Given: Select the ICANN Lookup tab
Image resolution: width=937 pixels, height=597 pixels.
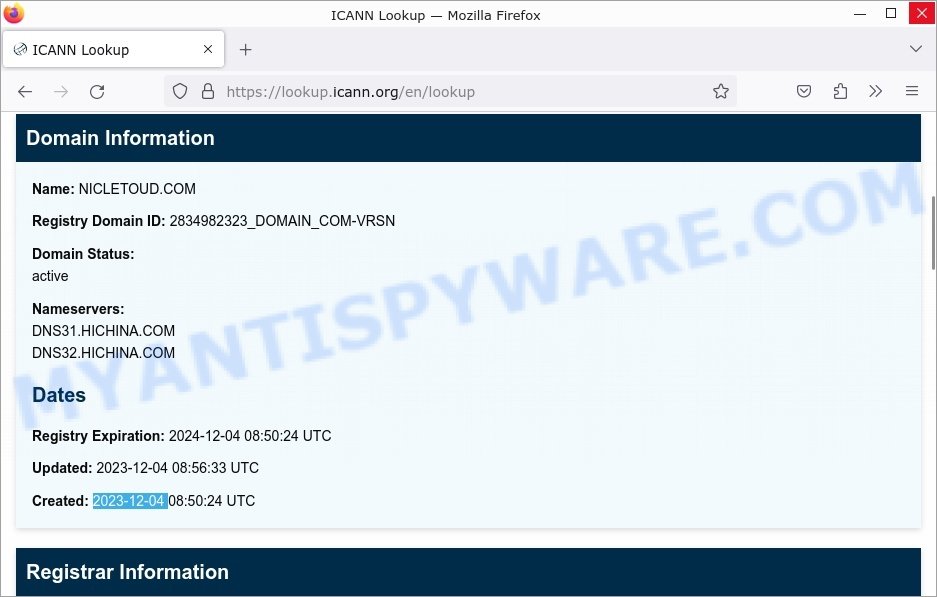Looking at the screenshot, I should coord(114,50).
